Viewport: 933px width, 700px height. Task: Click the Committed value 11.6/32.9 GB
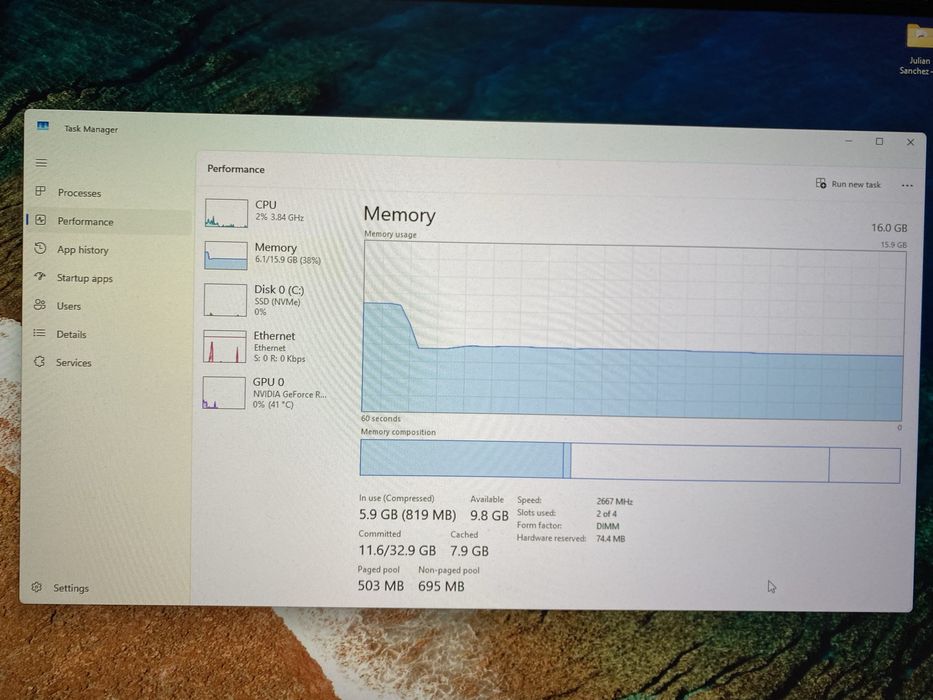point(397,550)
